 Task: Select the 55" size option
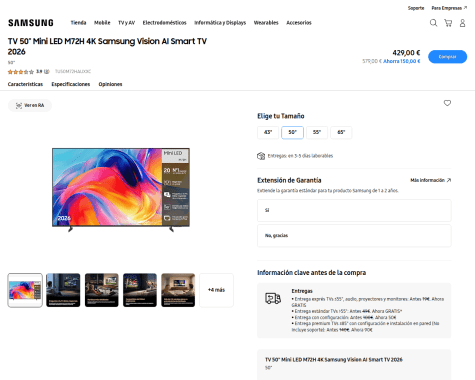(317, 132)
